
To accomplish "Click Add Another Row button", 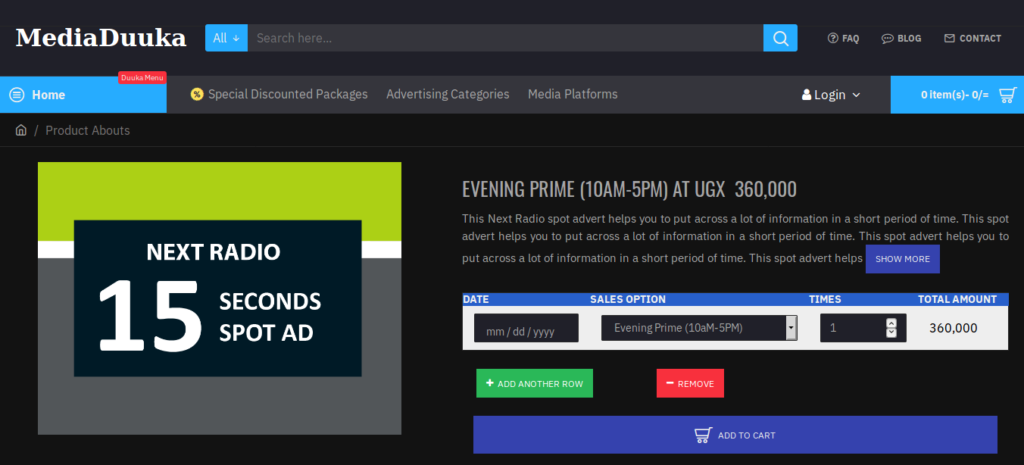I will [534, 383].
